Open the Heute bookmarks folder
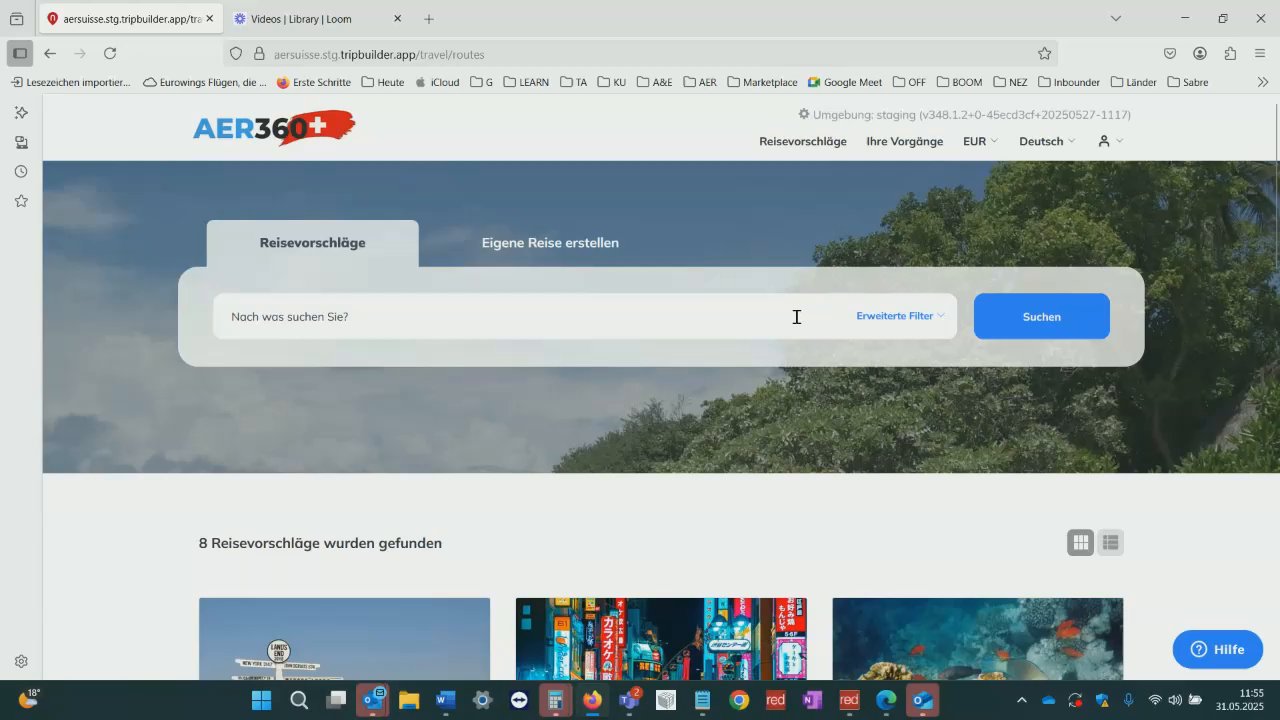The width and height of the screenshot is (1280, 720). (382, 82)
